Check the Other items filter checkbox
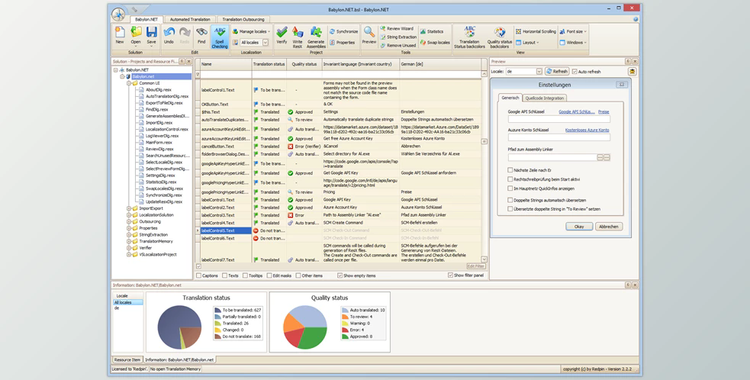The height and width of the screenshot is (380, 750). point(298,276)
